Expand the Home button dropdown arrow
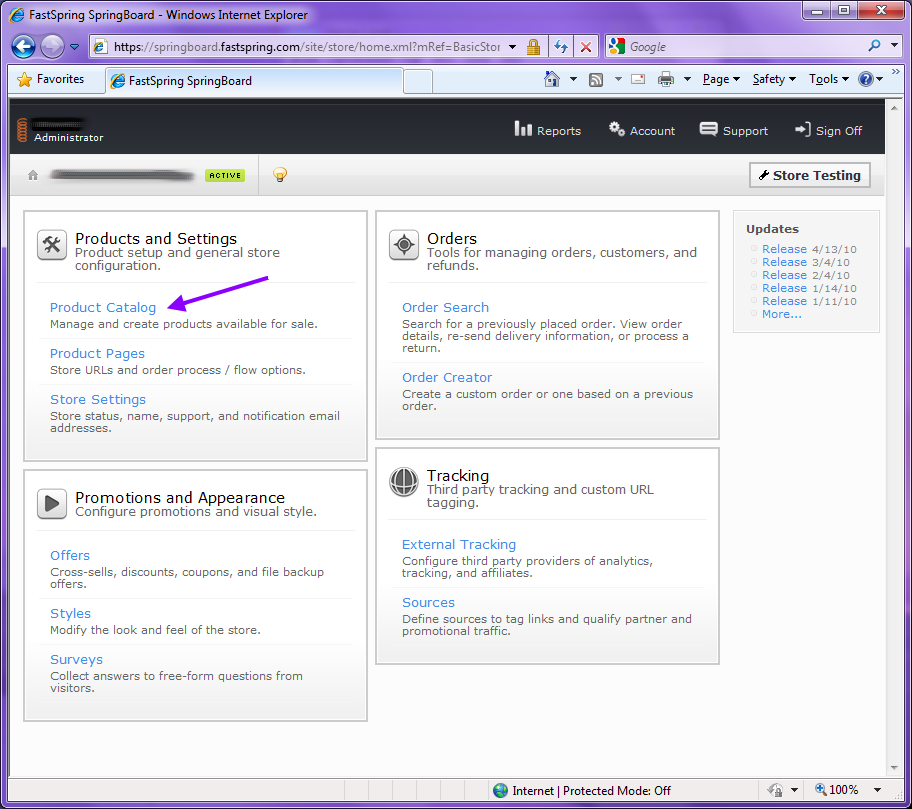The height and width of the screenshot is (809, 912). 573,79
